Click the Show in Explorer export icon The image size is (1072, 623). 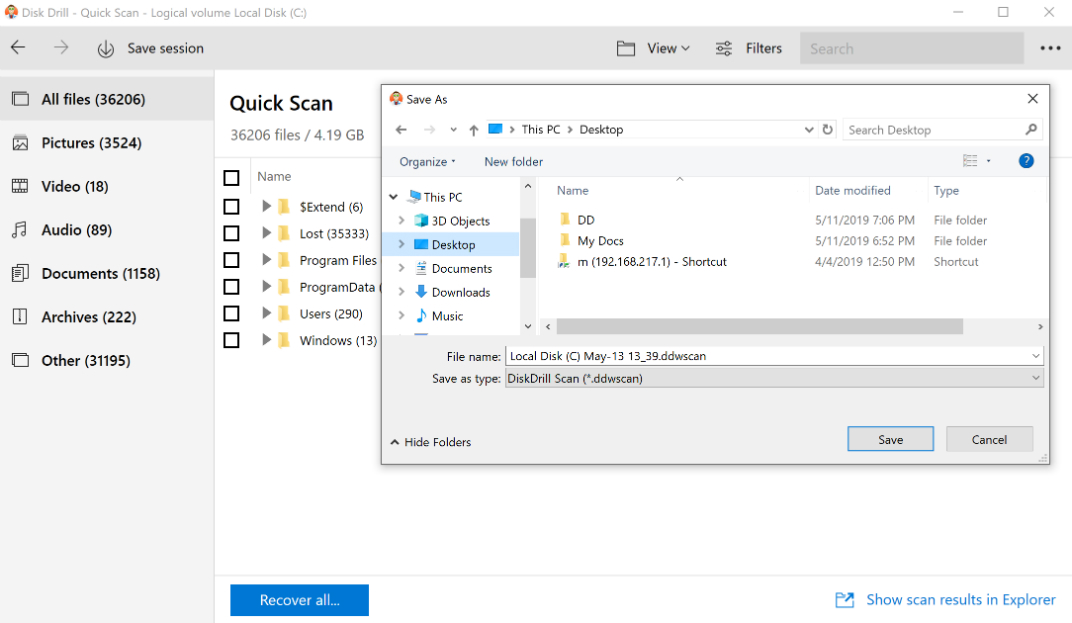pyautogui.click(x=845, y=600)
